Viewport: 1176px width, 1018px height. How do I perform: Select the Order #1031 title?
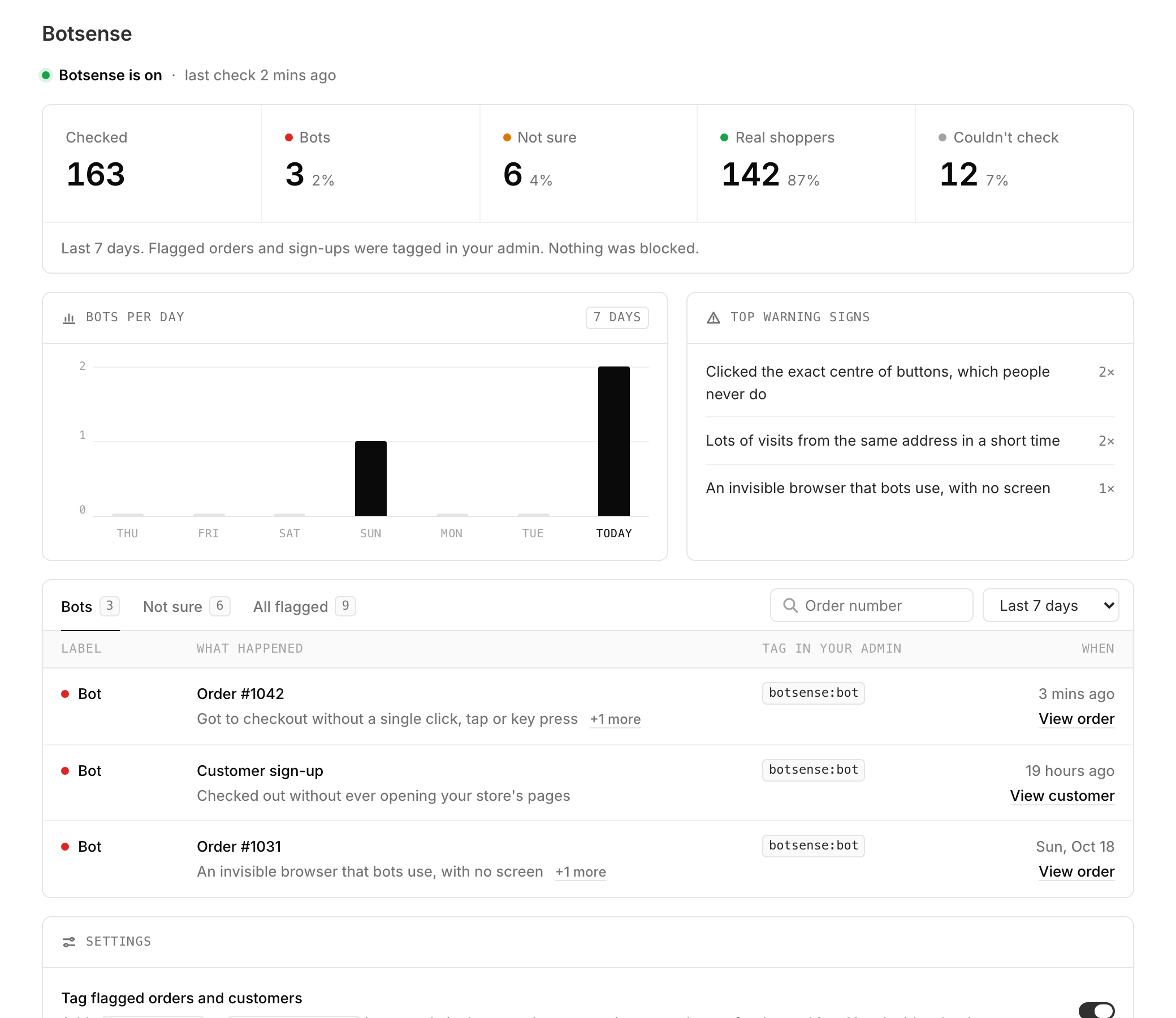point(239,847)
